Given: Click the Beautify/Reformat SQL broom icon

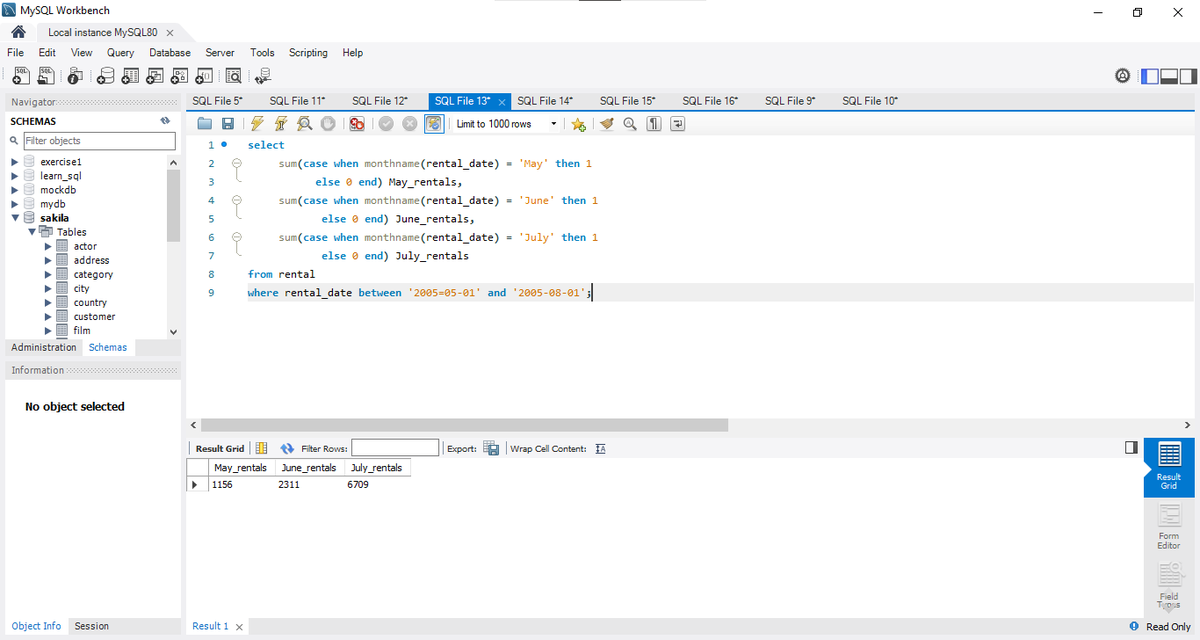Looking at the screenshot, I should pyautogui.click(x=606, y=123).
